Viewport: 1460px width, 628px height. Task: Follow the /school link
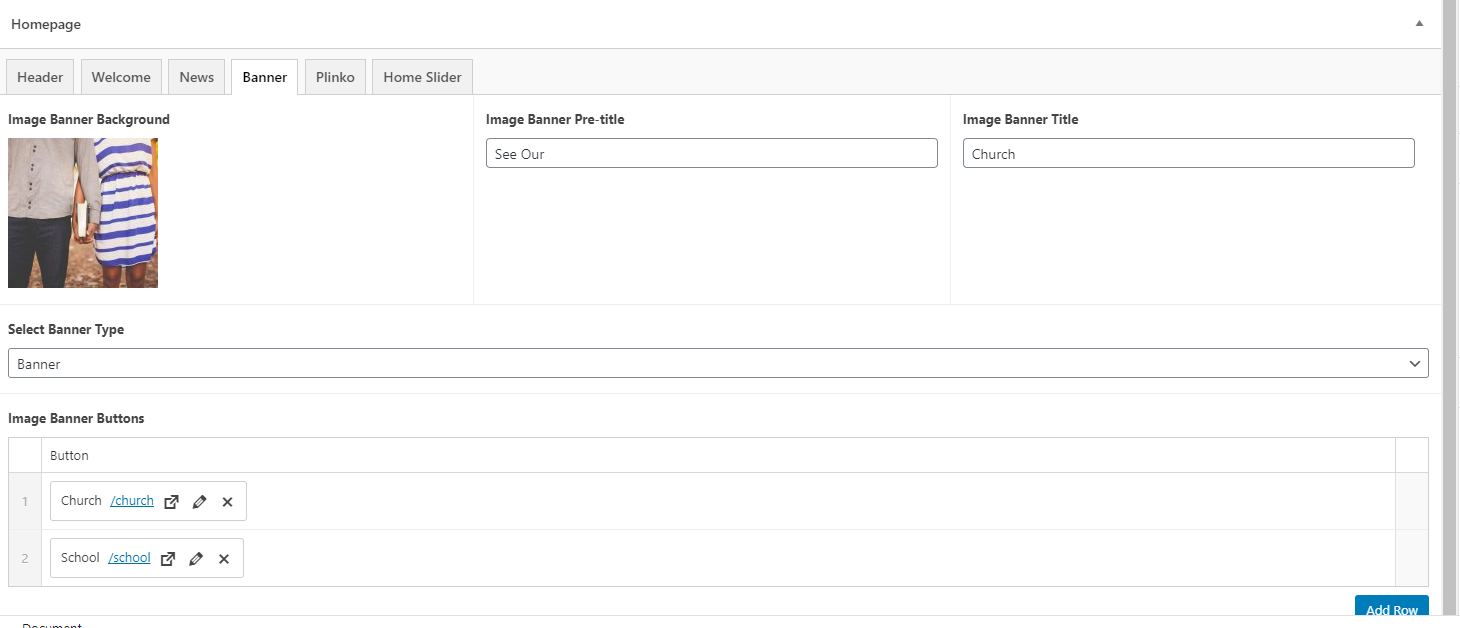click(130, 558)
